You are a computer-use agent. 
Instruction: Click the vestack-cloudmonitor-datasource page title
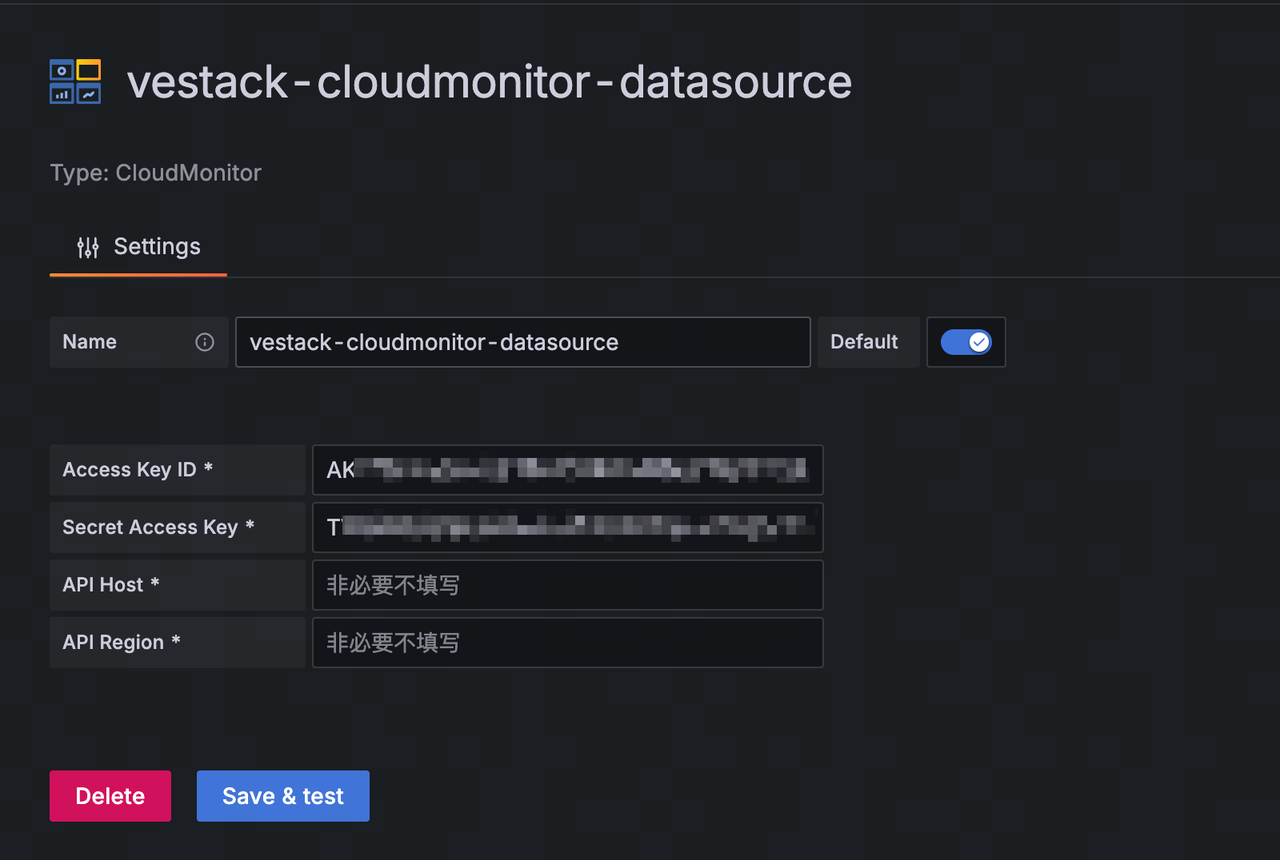490,82
